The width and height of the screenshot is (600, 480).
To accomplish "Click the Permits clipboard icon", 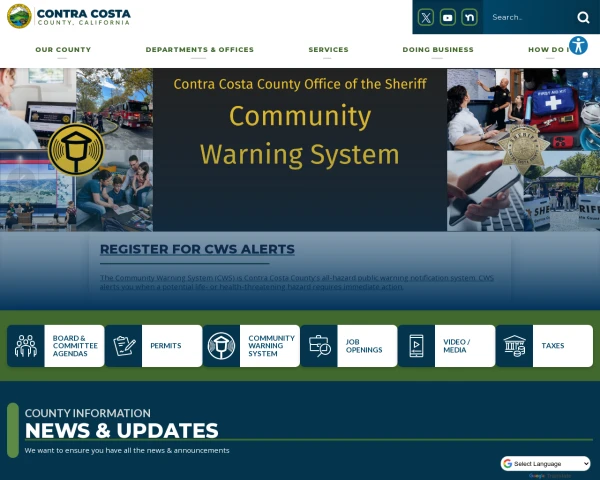I will pyautogui.click(x=124, y=346).
